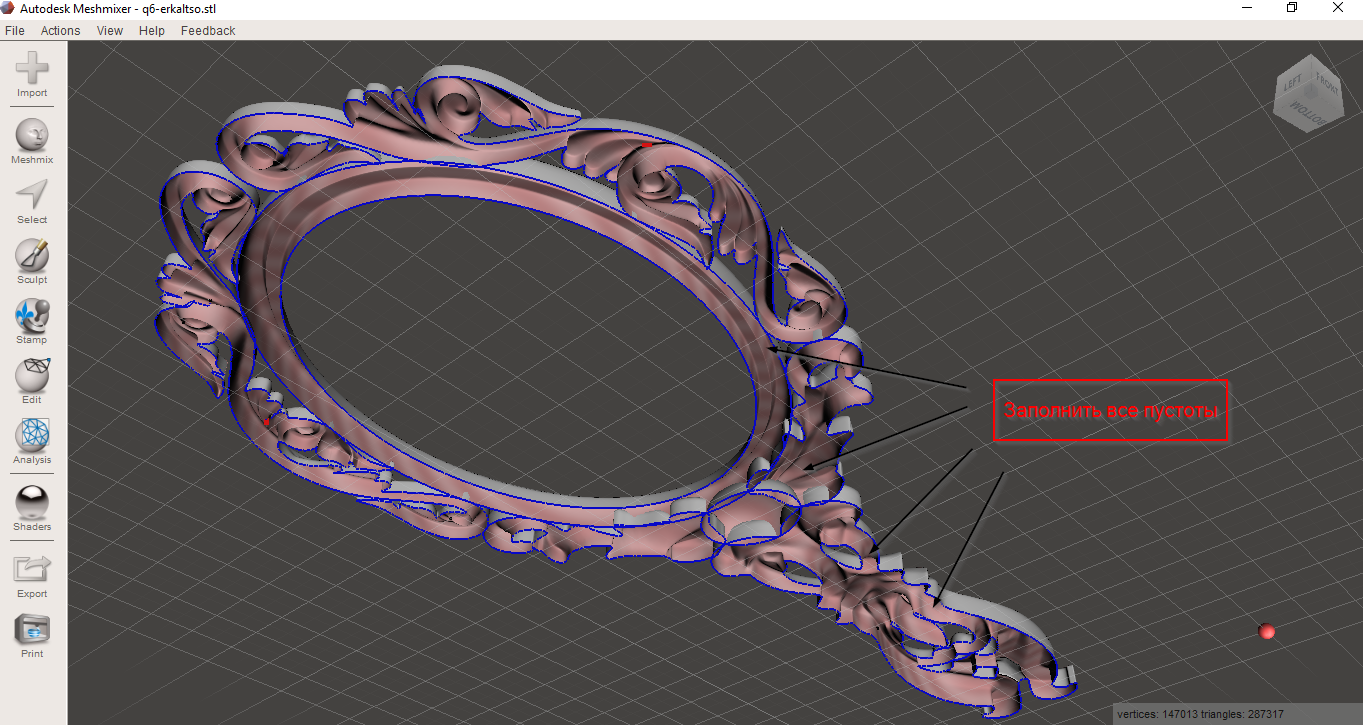Restore down the Meshmixer window
1363x725 pixels.
click(1292, 8)
